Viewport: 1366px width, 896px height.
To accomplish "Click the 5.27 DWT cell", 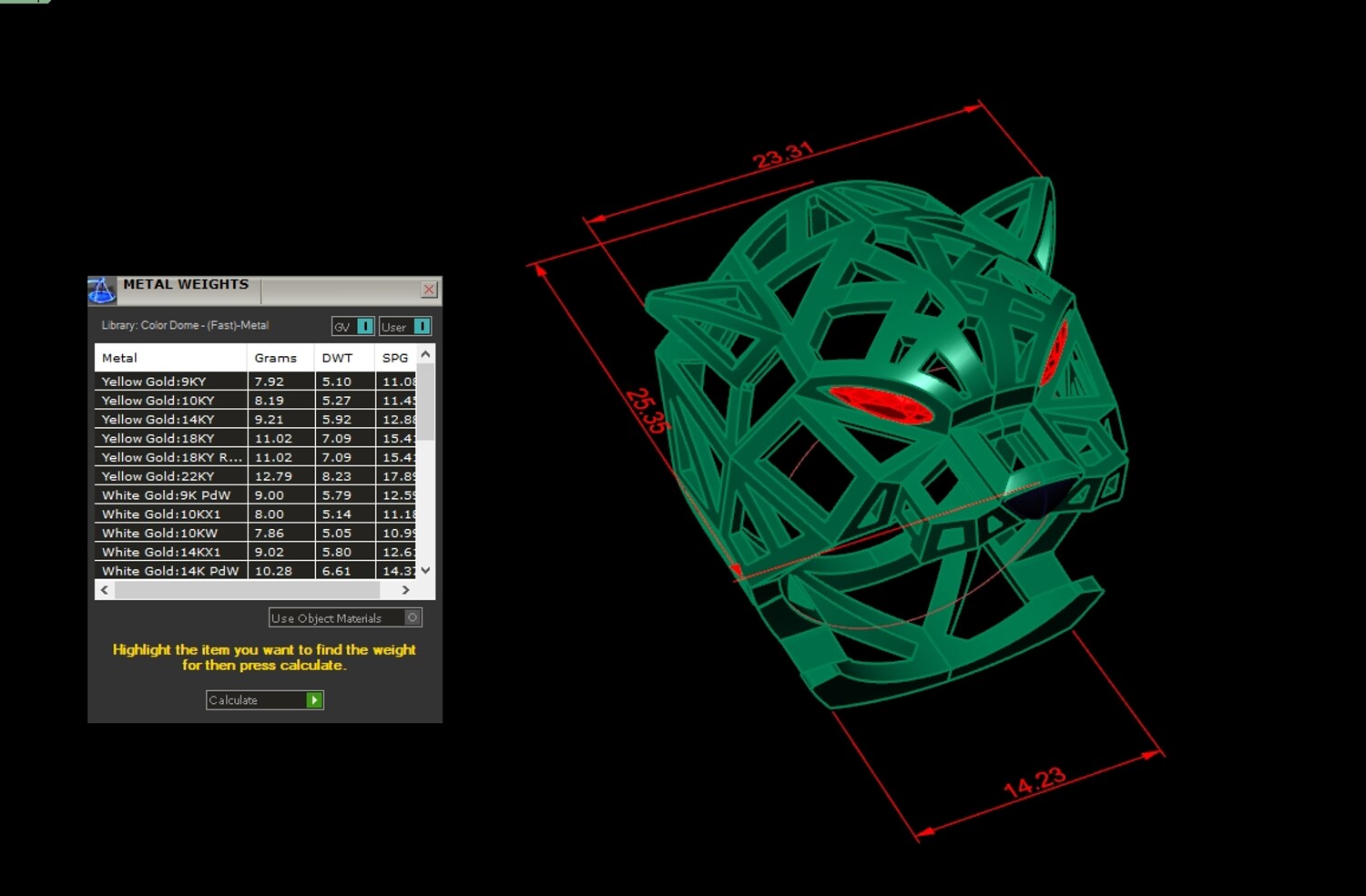I will tap(345, 401).
